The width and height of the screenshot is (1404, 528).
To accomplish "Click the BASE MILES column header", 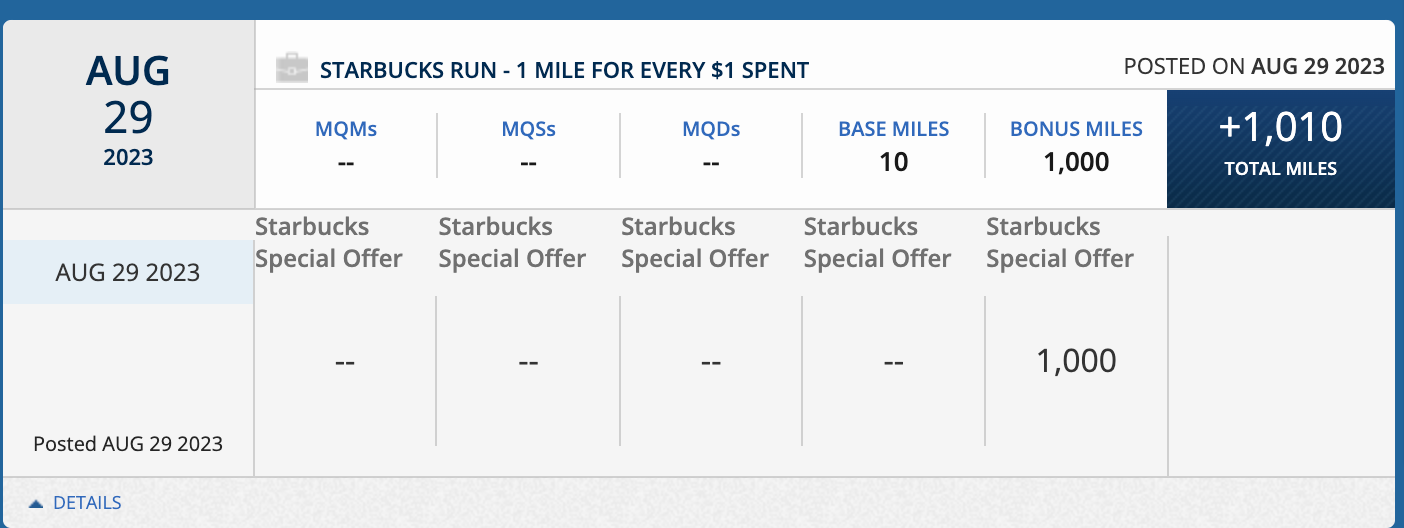I will point(893,129).
